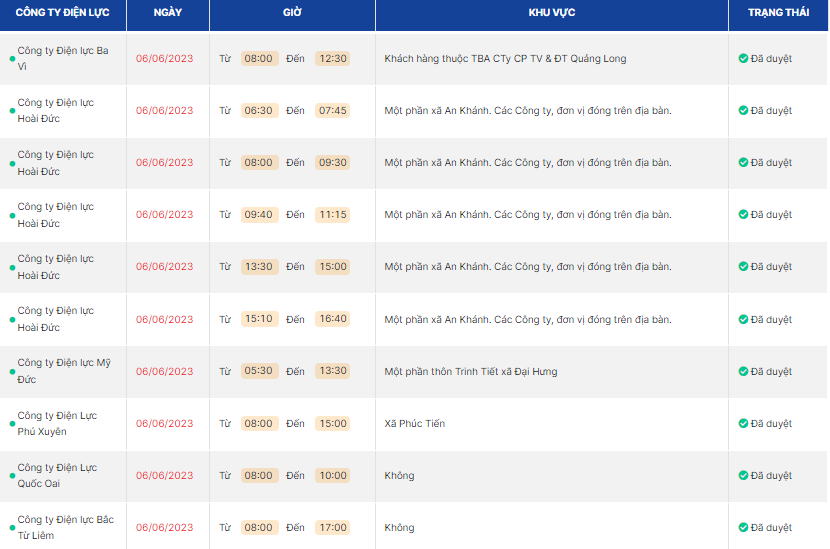Click green dot beside Công ty Điện lực Ba Vì

tap(12, 59)
